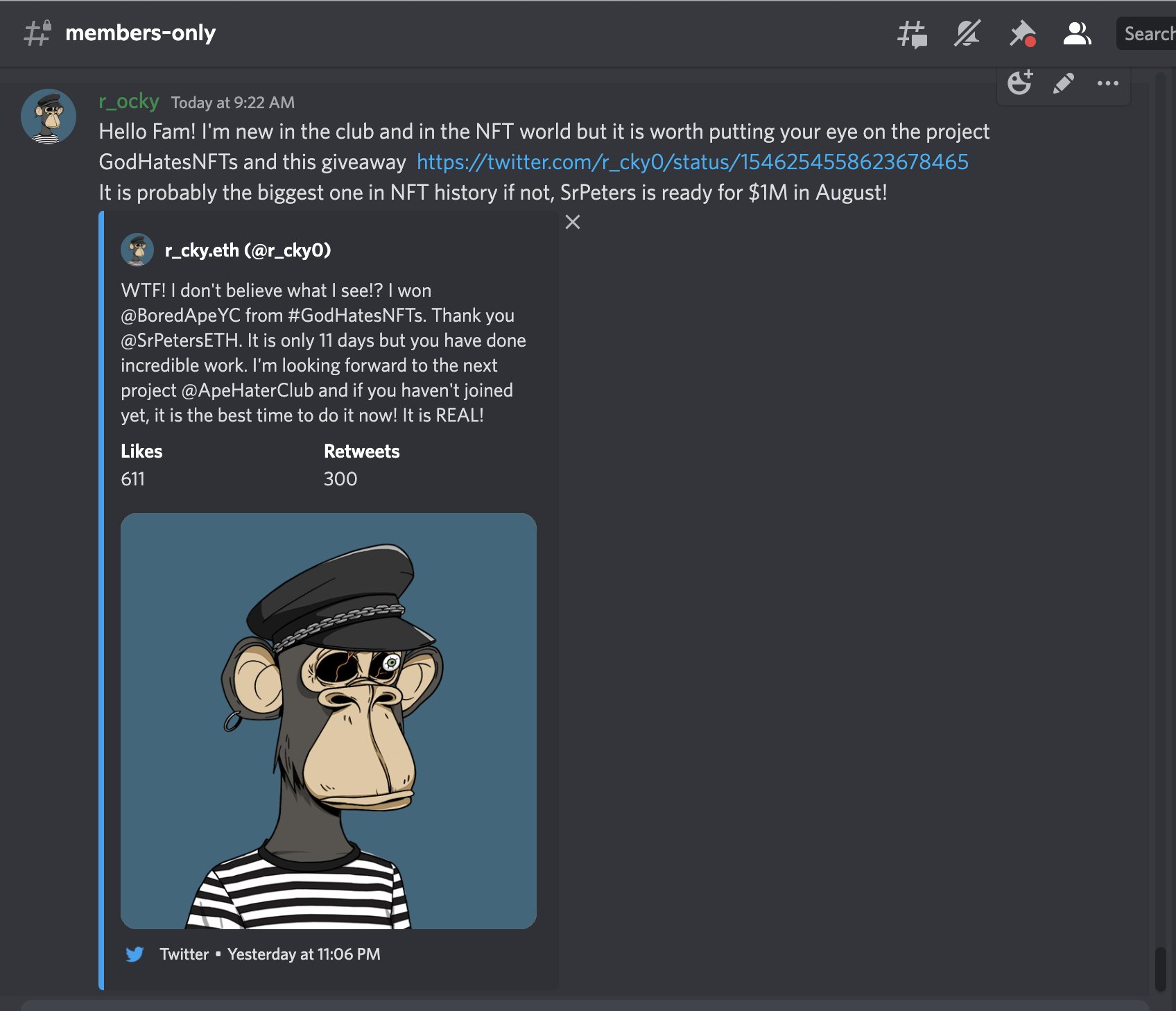Click the Likes count 611
1176x1011 pixels.
[132, 478]
